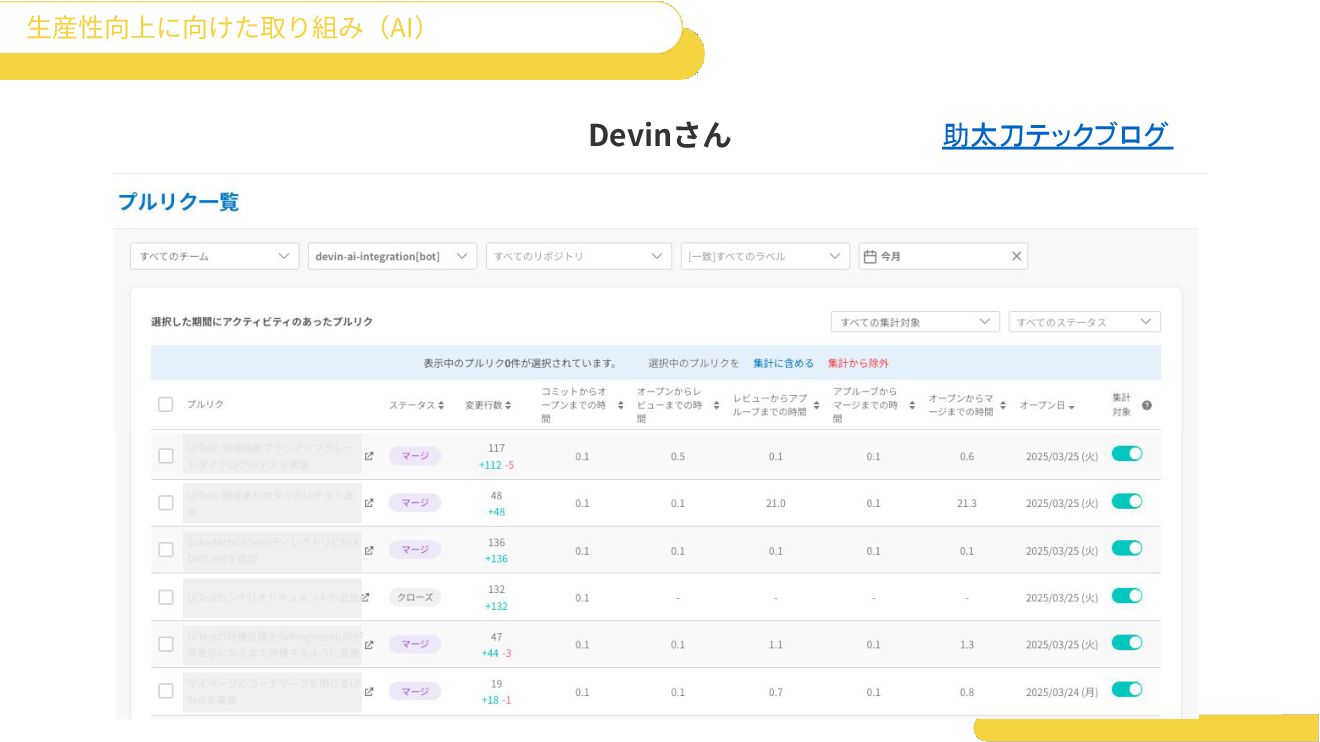Click the +18 -1 line change text
1320x742 pixels.
[496, 700]
